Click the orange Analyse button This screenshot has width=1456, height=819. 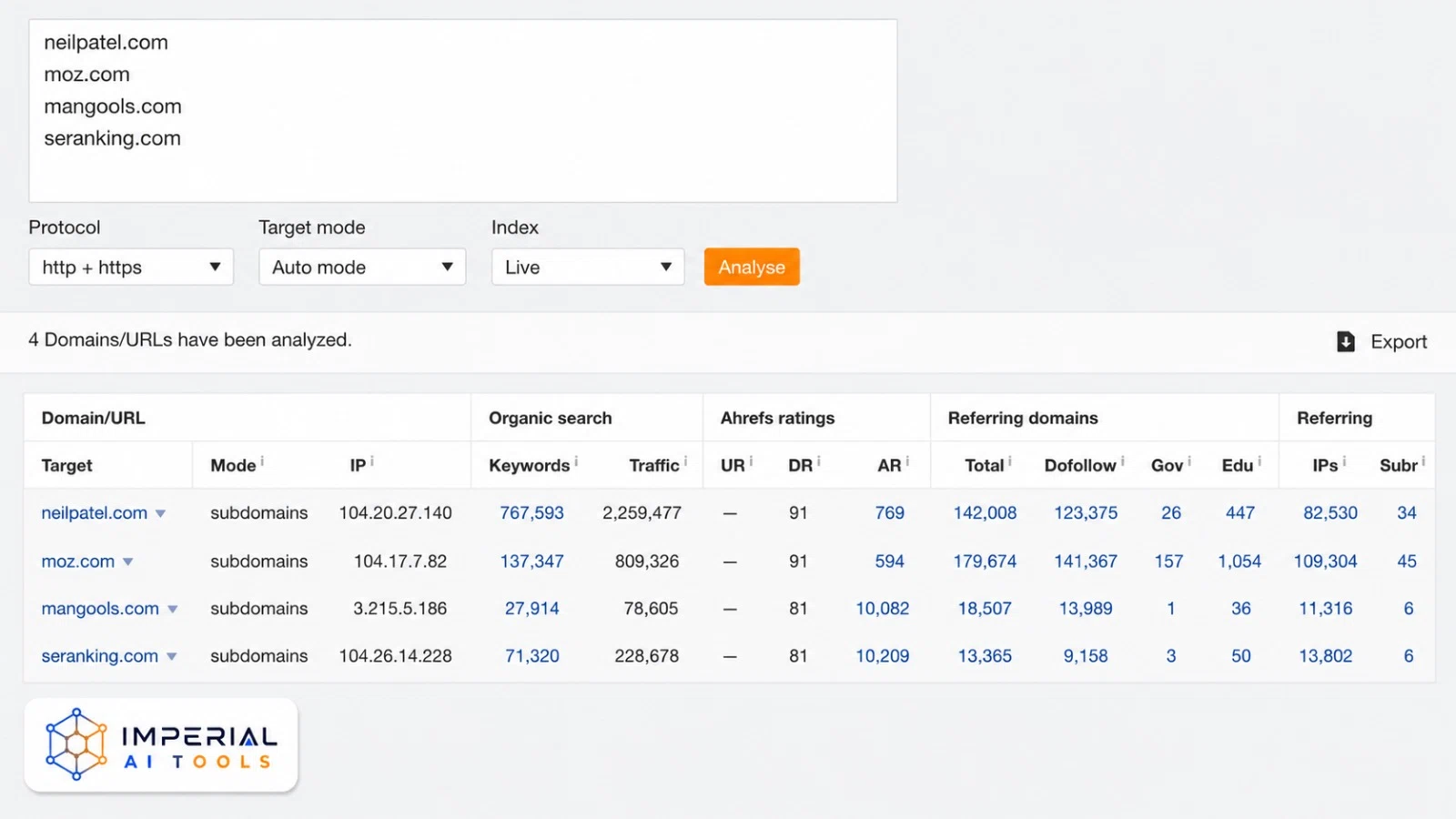click(752, 267)
